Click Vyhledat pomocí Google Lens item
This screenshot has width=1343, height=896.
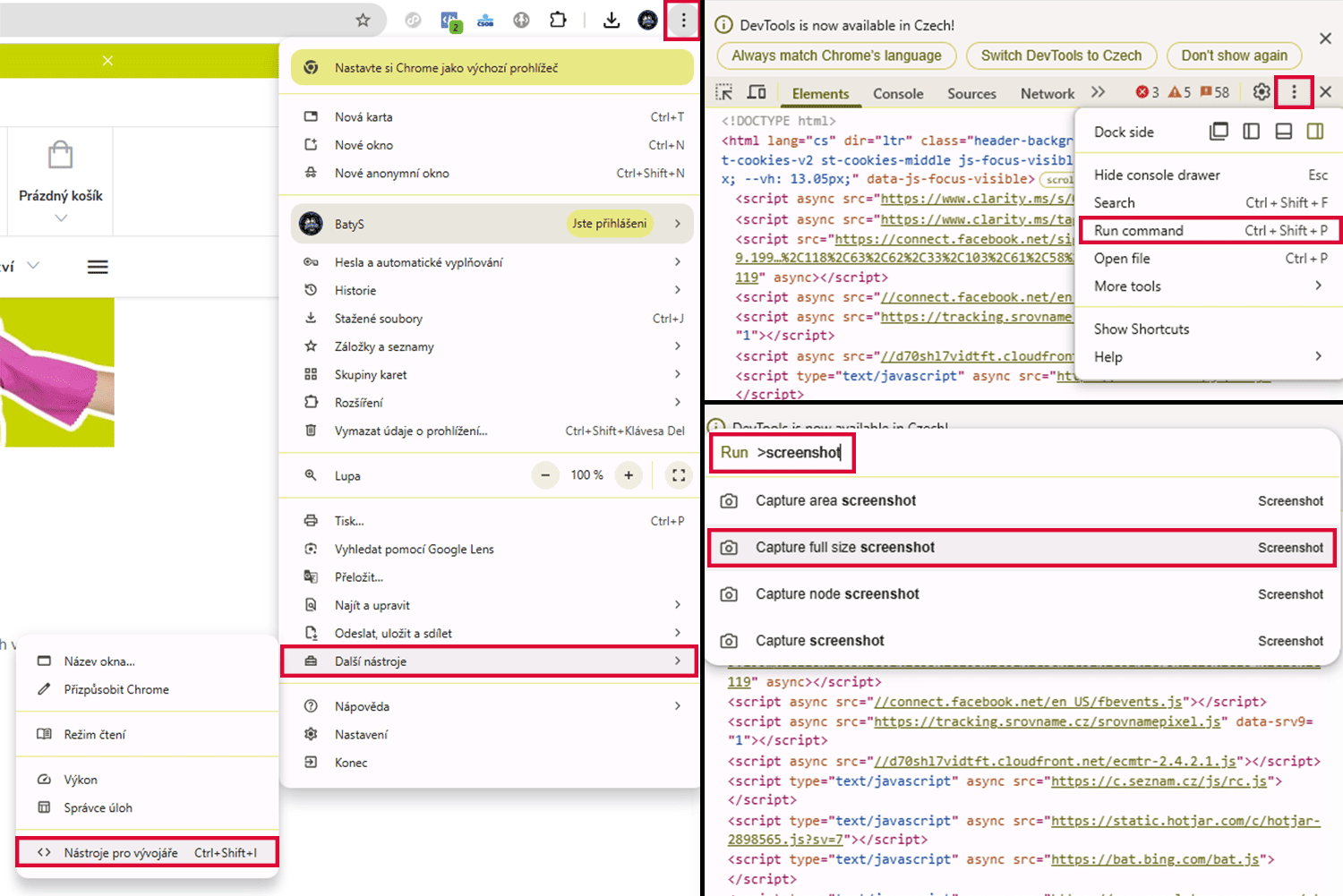pyautogui.click(x=489, y=549)
